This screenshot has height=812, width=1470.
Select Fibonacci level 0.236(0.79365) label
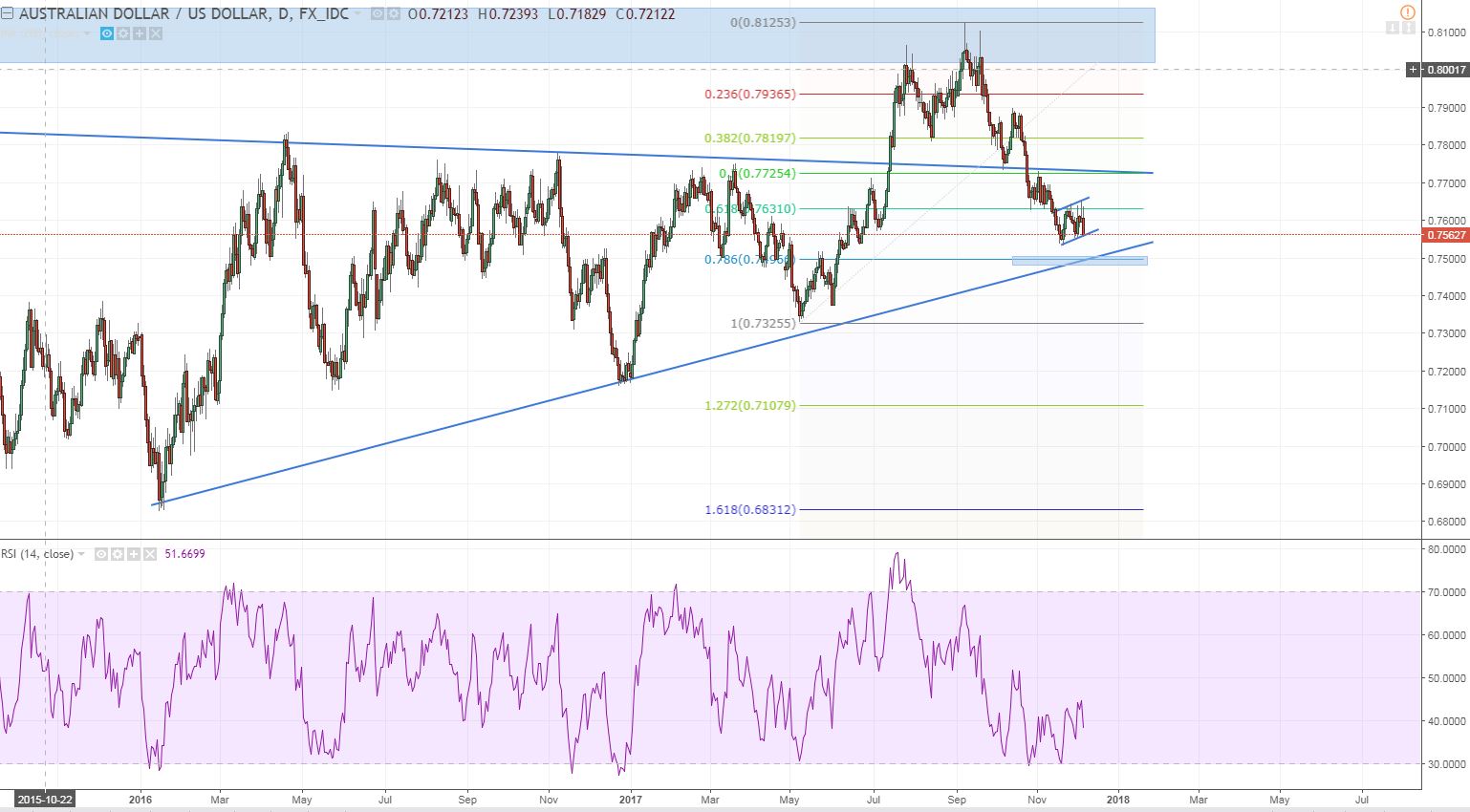point(750,94)
